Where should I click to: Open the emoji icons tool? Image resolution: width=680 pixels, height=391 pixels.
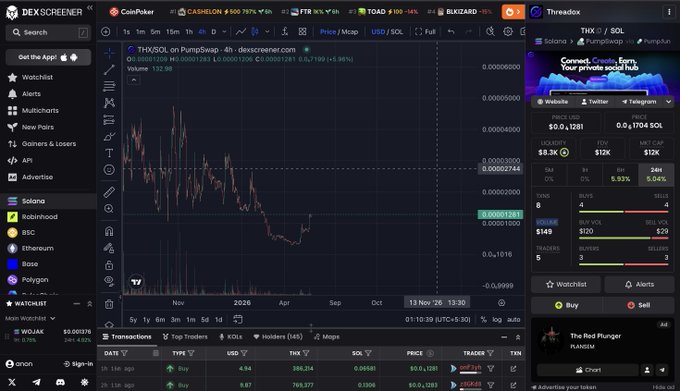tap(109, 170)
